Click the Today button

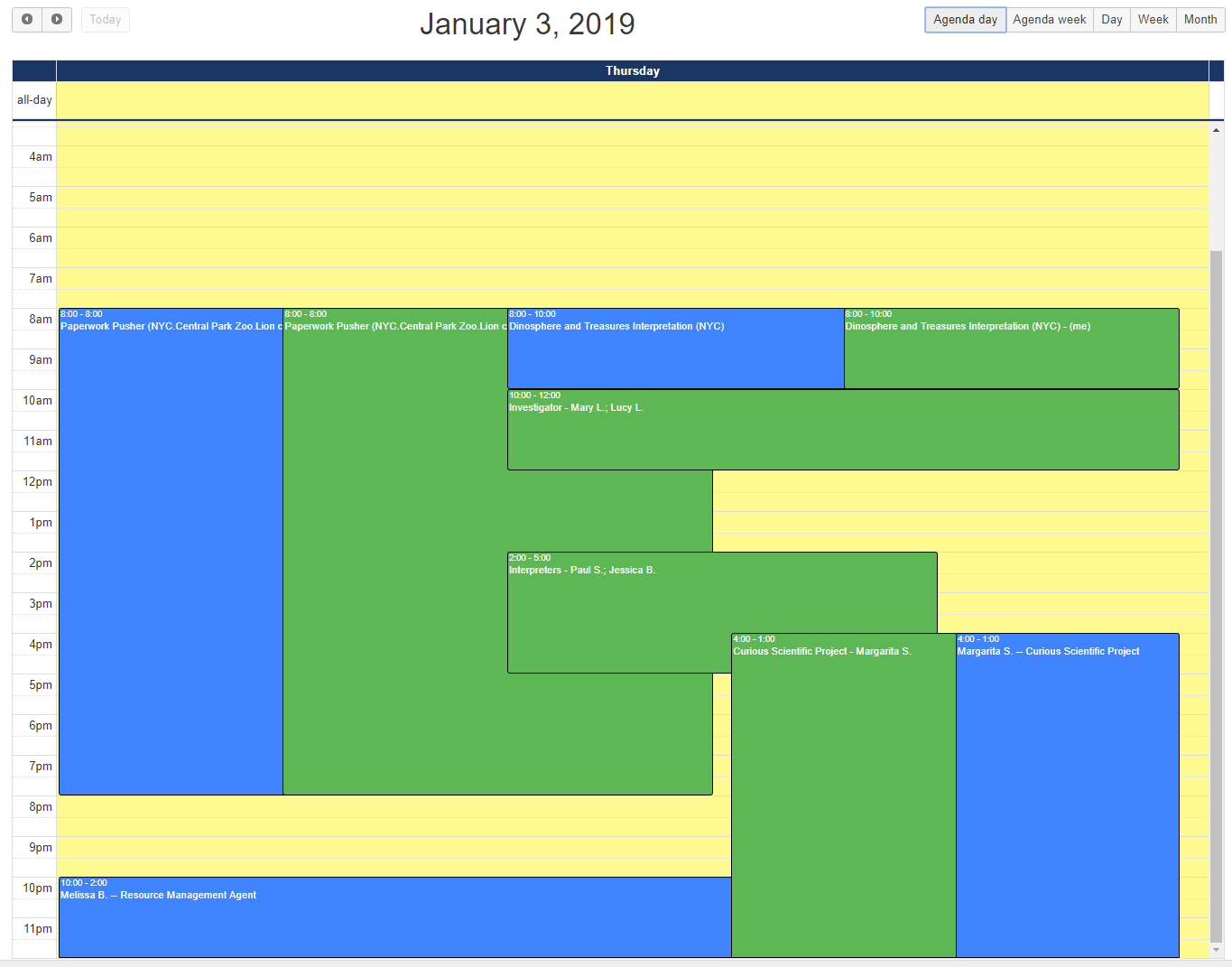click(x=106, y=19)
